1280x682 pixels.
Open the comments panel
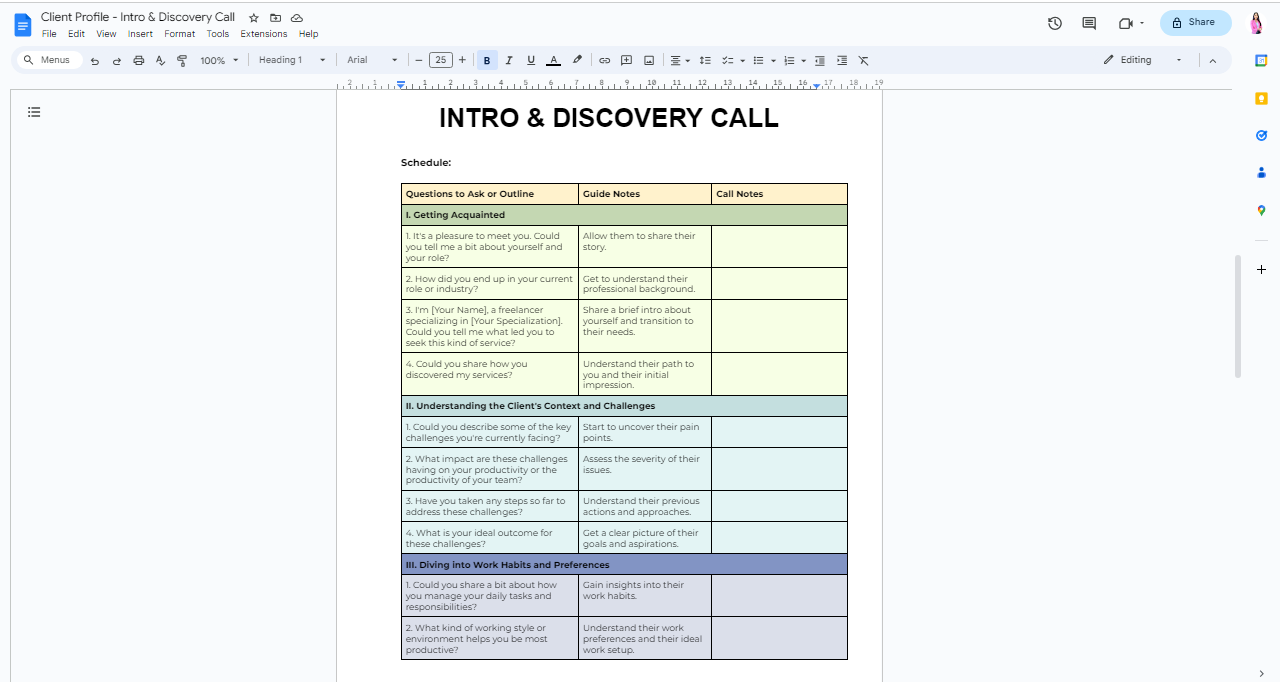point(1089,23)
